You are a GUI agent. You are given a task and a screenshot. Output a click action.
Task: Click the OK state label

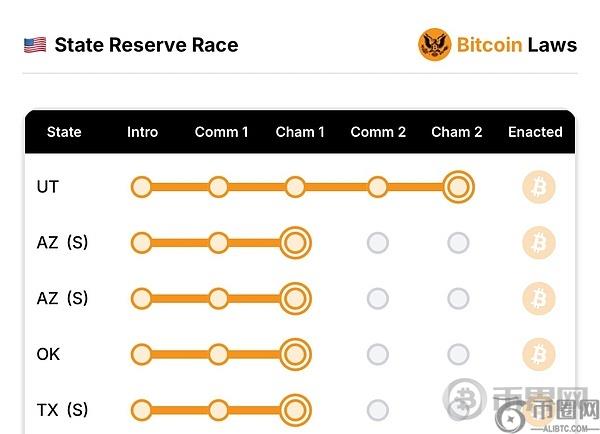pyautogui.click(x=48, y=354)
